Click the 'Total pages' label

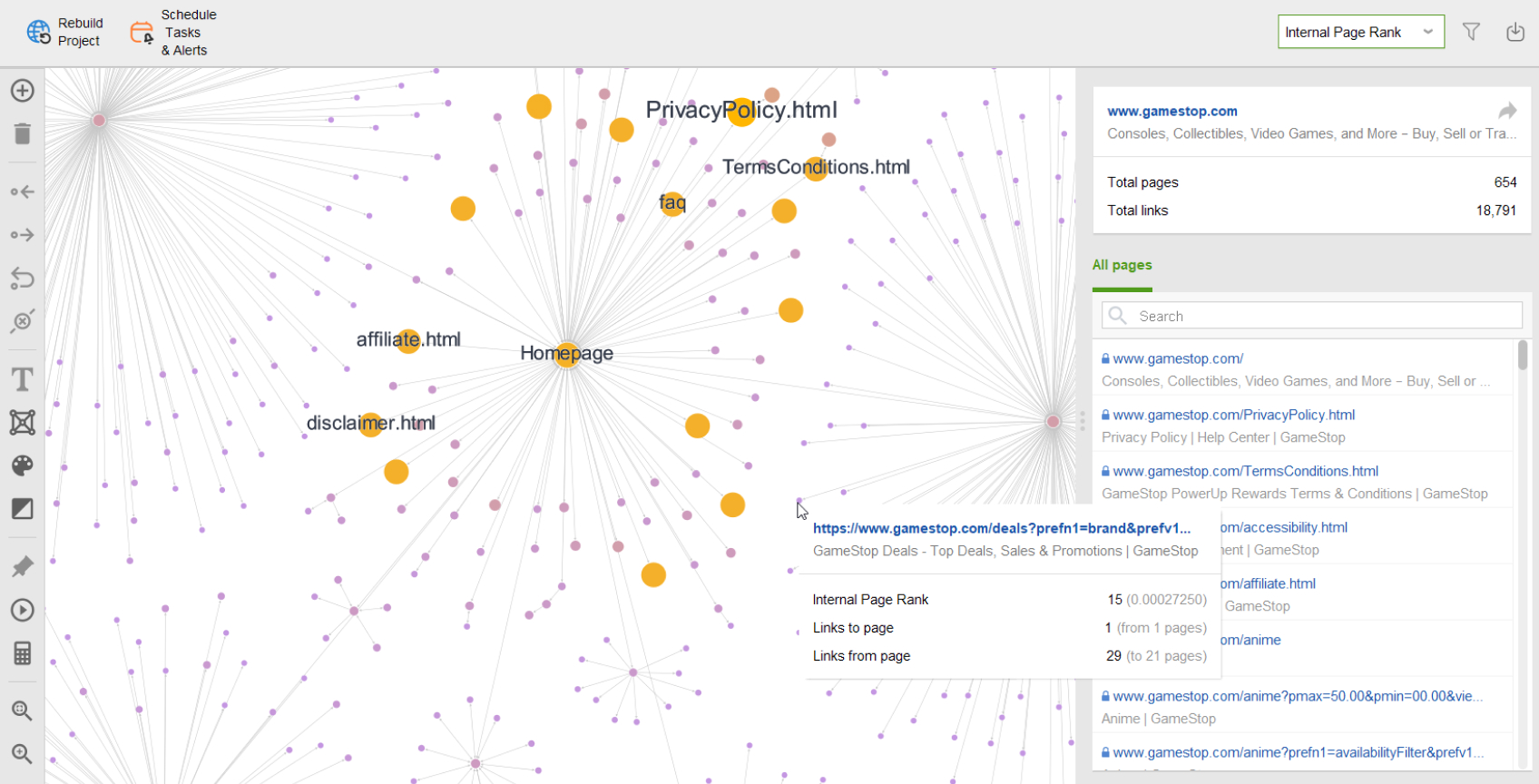tap(1142, 182)
